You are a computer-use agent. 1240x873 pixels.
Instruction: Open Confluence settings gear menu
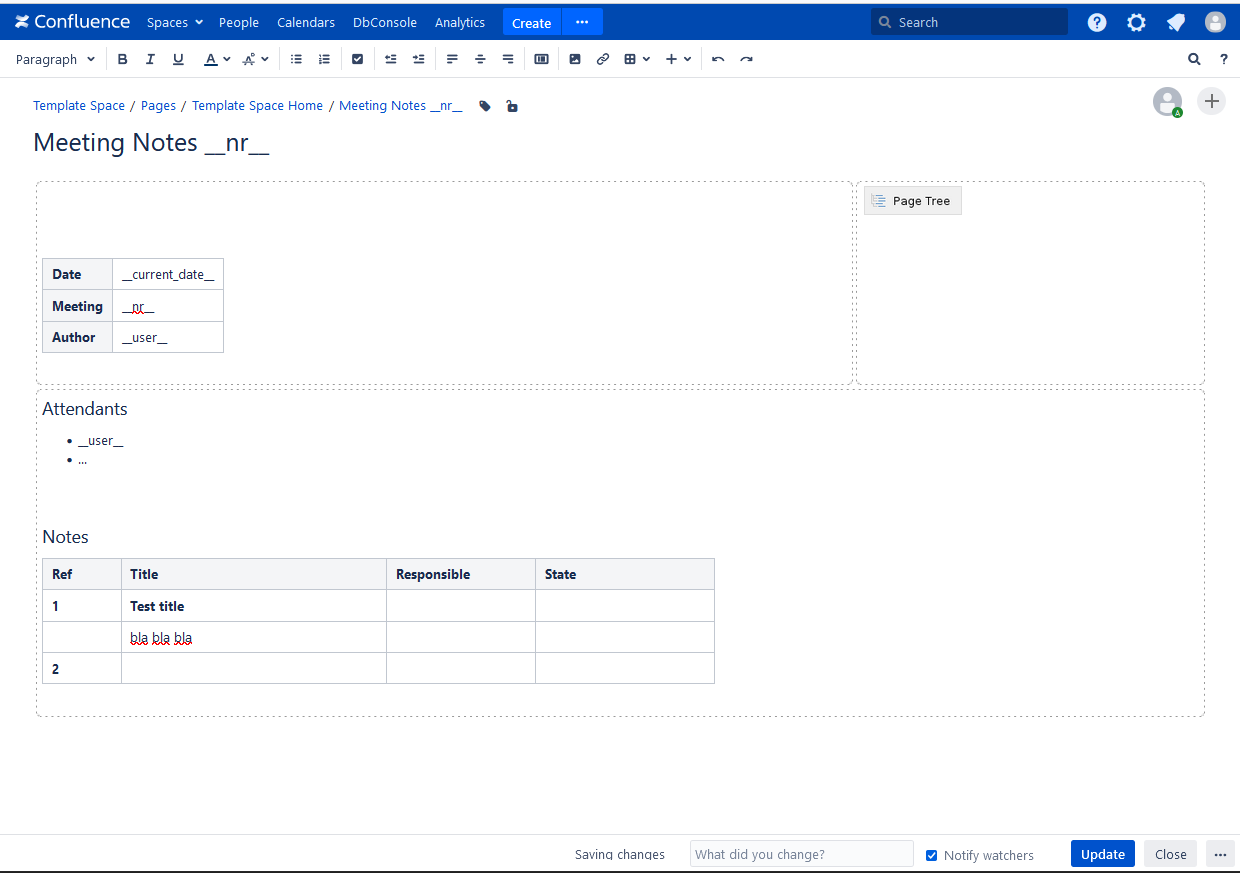coord(1136,22)
